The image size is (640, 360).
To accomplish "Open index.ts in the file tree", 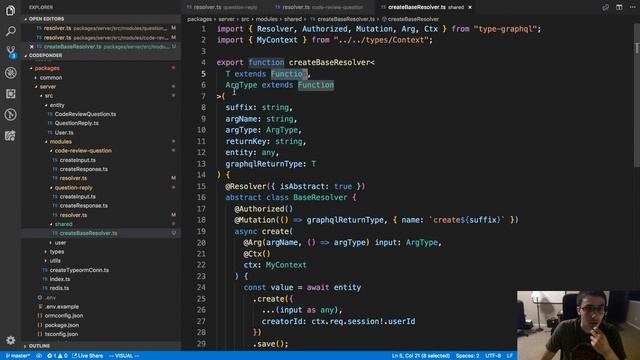I will (x=60, y=279).
